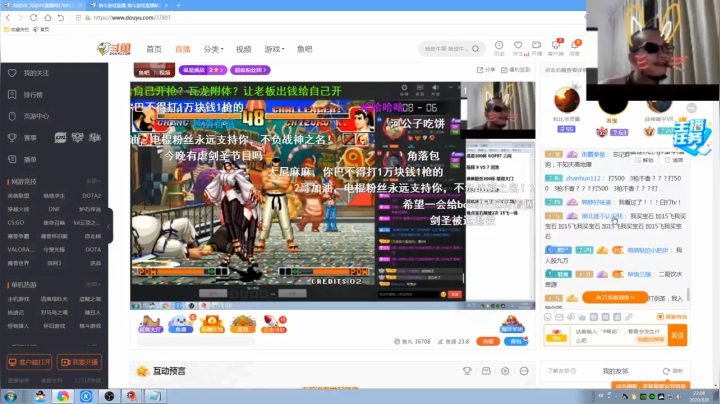720x404 pixels.
Task: Click 福利签到 check-in icon
Action: (x=515, y=70)
